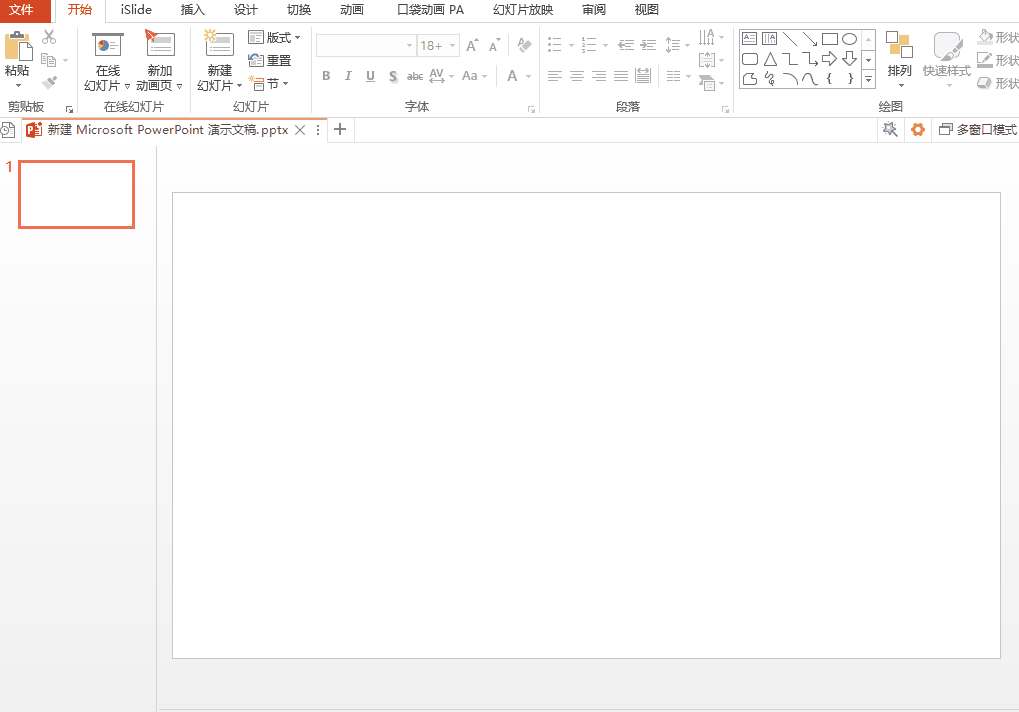Screen dimensions: 1019x712
Task: Select the triangle shape
Action: [x=769, y=59]
